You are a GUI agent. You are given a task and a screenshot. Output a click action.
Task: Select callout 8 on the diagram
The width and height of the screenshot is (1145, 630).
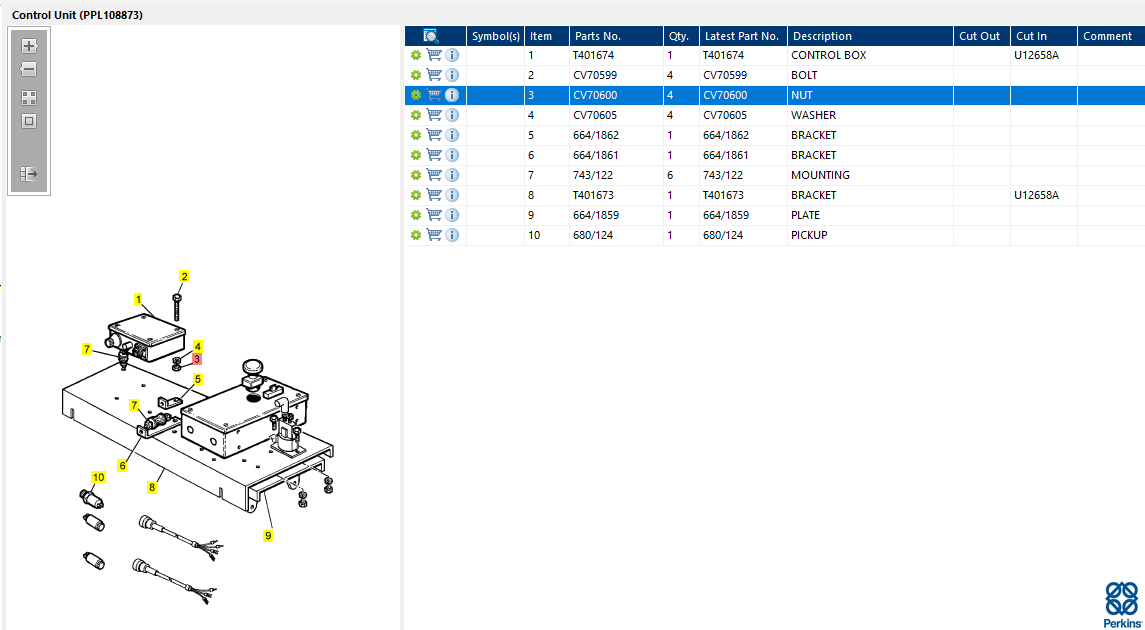coord(153,487)
